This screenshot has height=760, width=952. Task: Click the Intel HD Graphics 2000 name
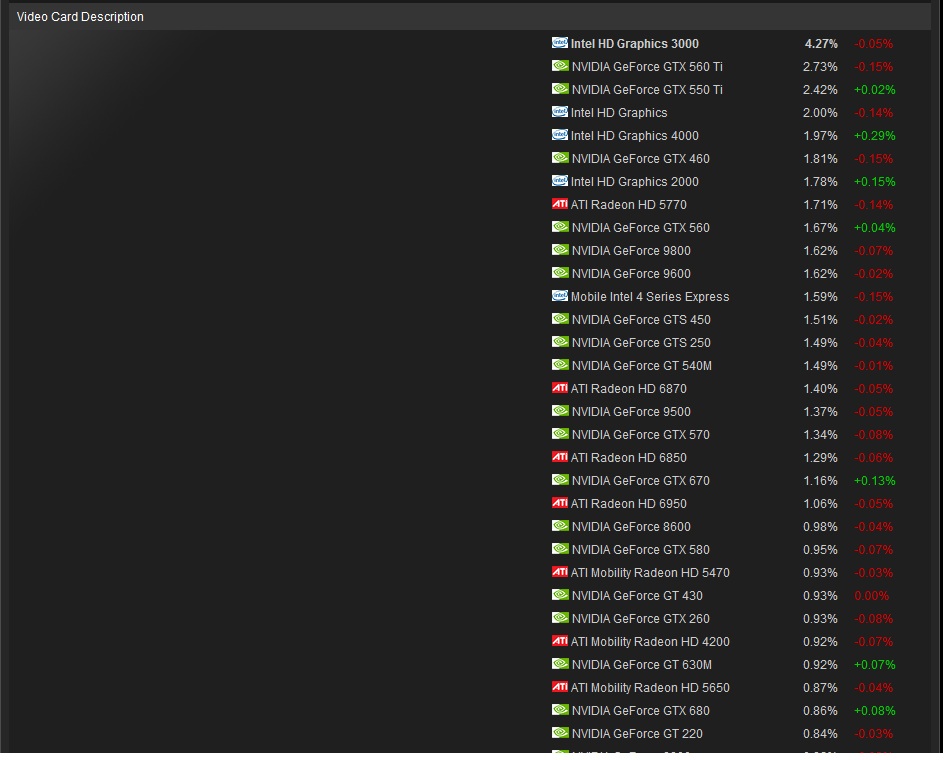click(x=634, y=182)
